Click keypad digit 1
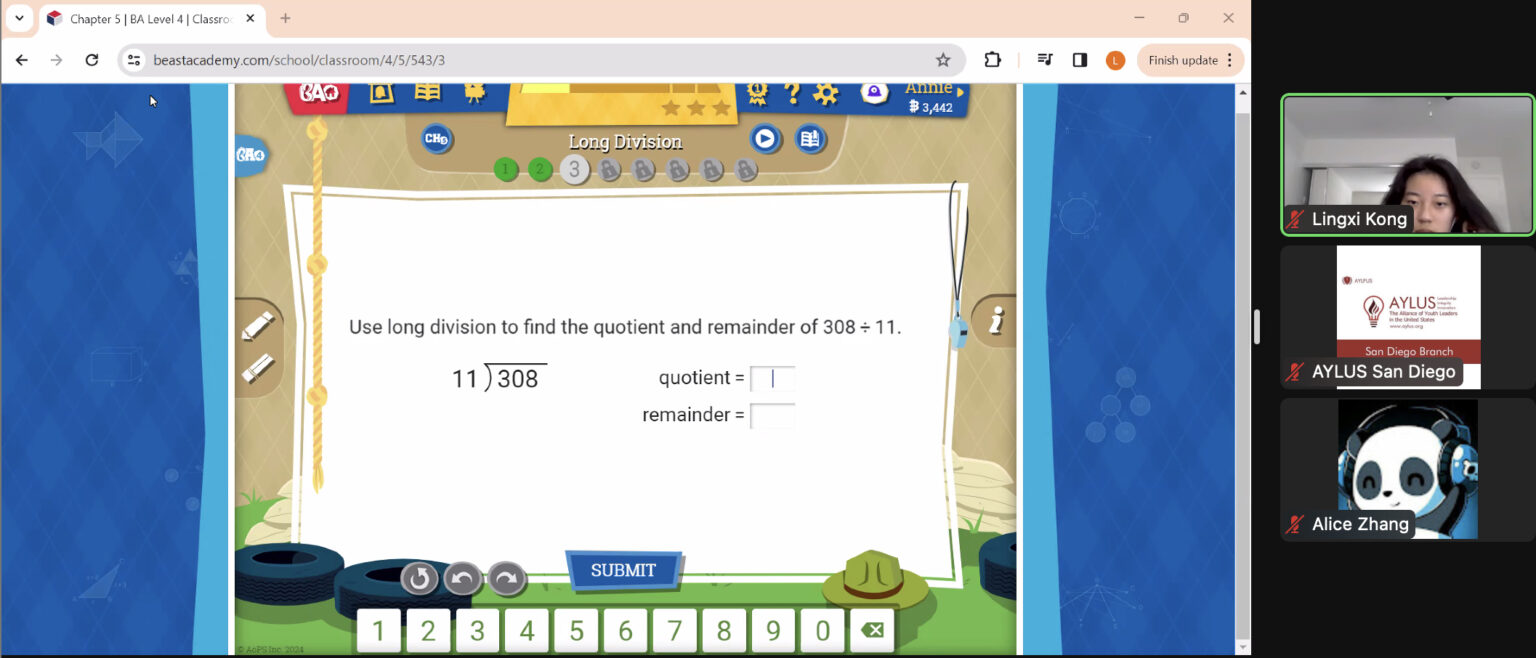The height and width of the screenshot is (658, 1536). point(378,630)
